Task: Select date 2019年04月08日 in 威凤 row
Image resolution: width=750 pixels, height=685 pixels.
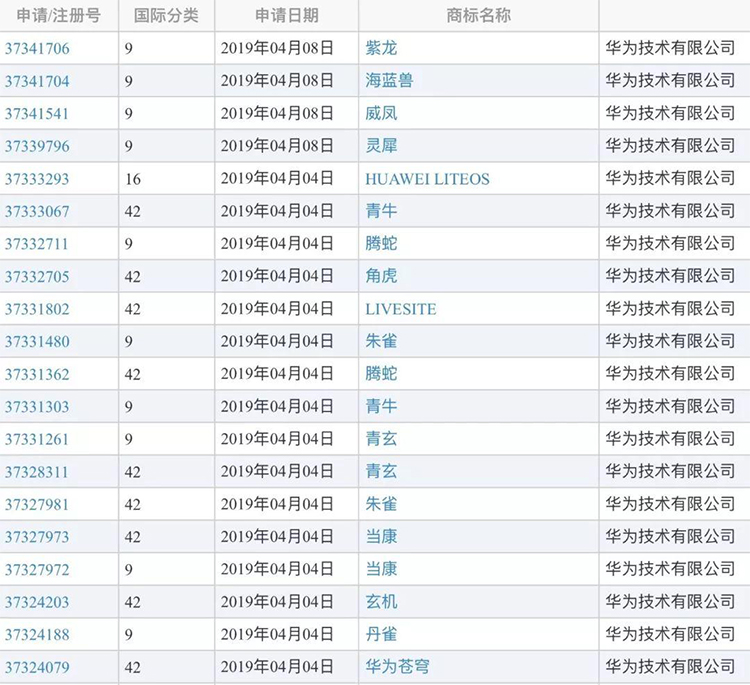Action: pyautogui.click(x=277, y=113)
